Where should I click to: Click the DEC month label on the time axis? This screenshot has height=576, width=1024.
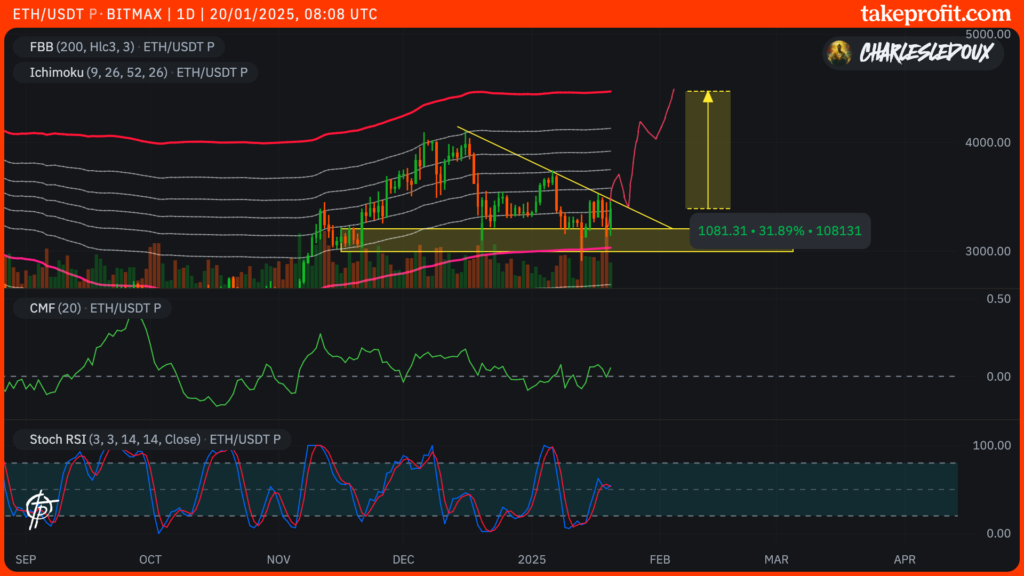[x=403, y=560]
